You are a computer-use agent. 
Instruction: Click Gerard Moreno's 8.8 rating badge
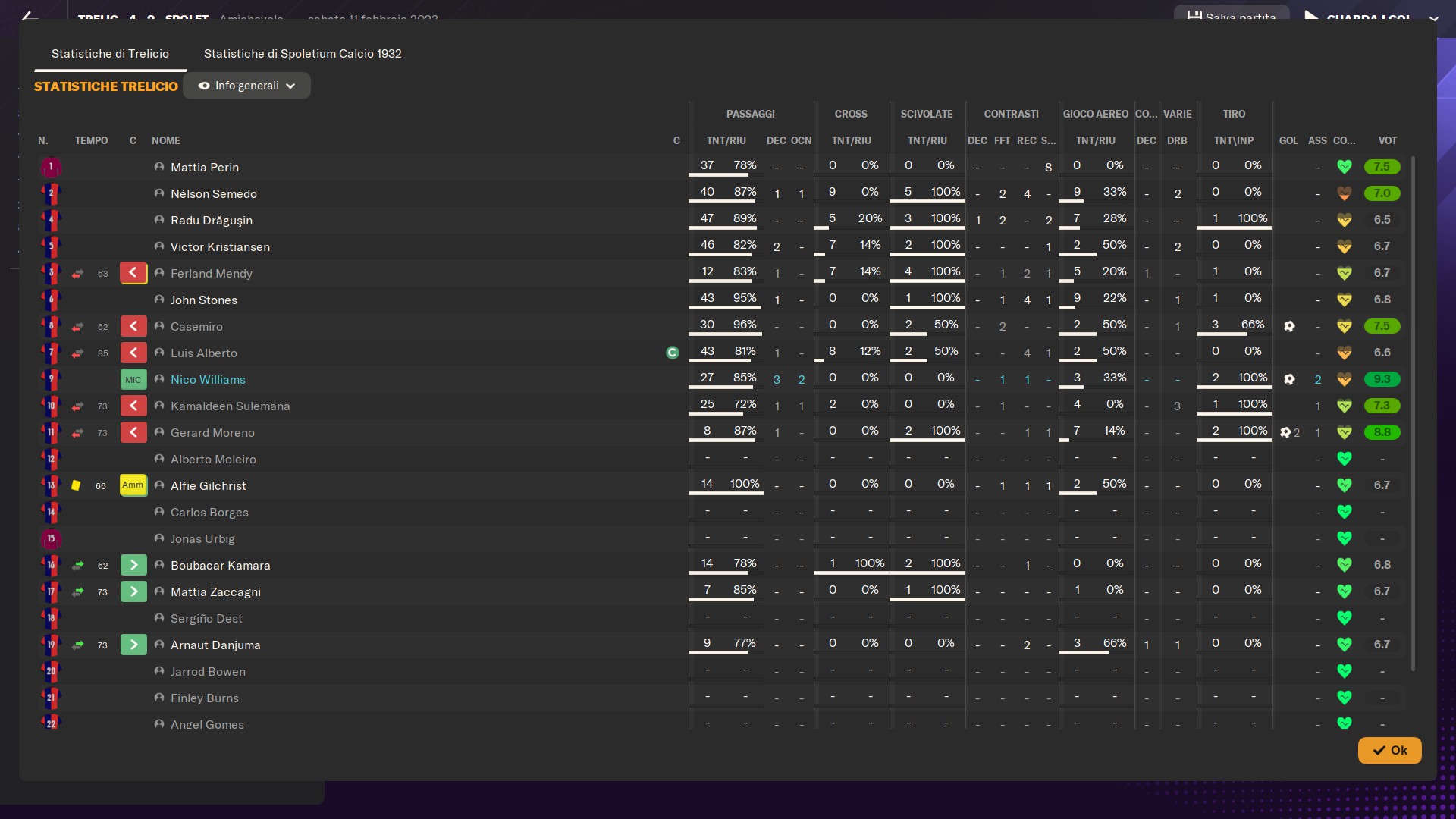(1382, 432)
